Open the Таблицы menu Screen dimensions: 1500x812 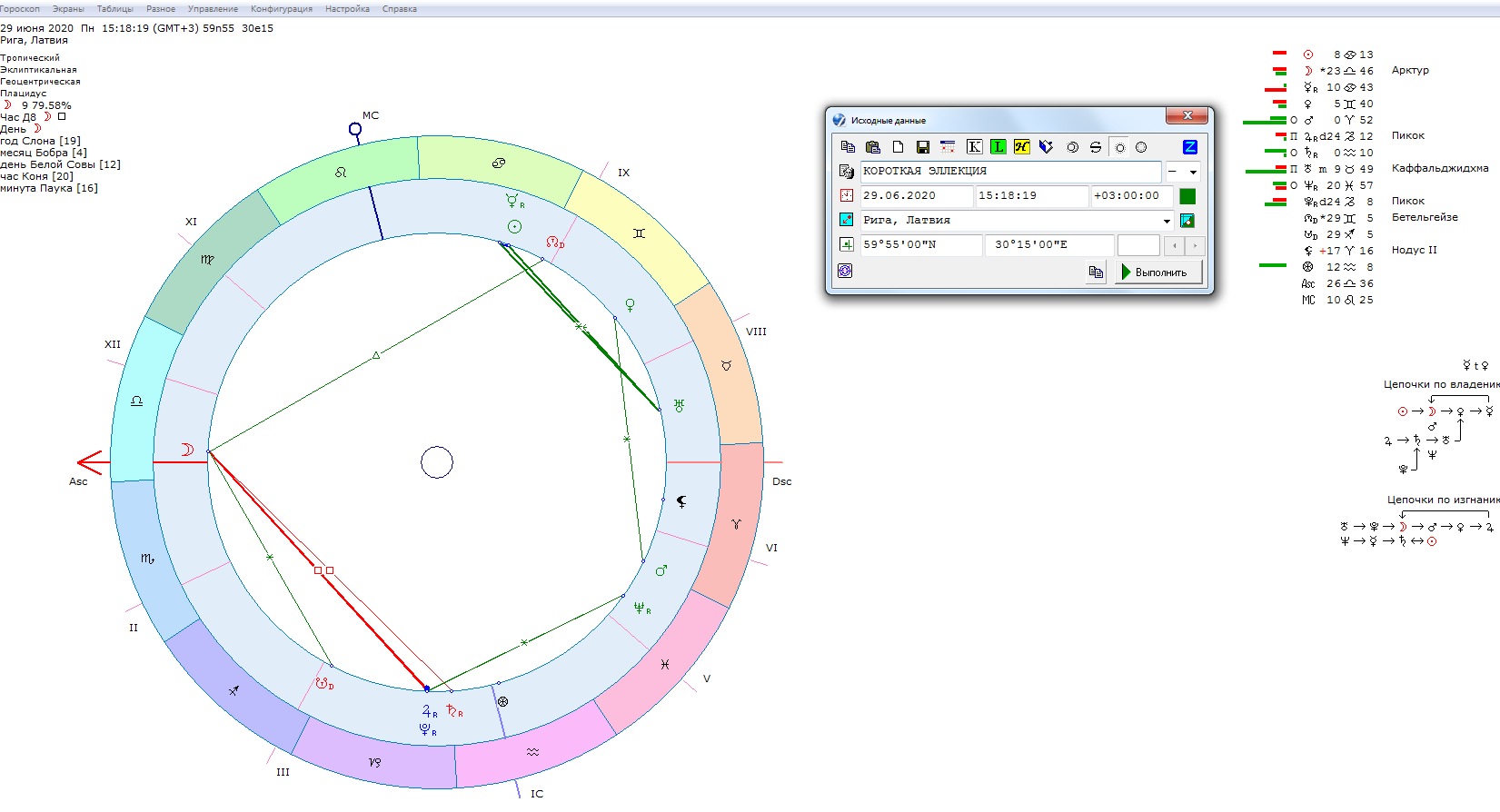point(115,9)
